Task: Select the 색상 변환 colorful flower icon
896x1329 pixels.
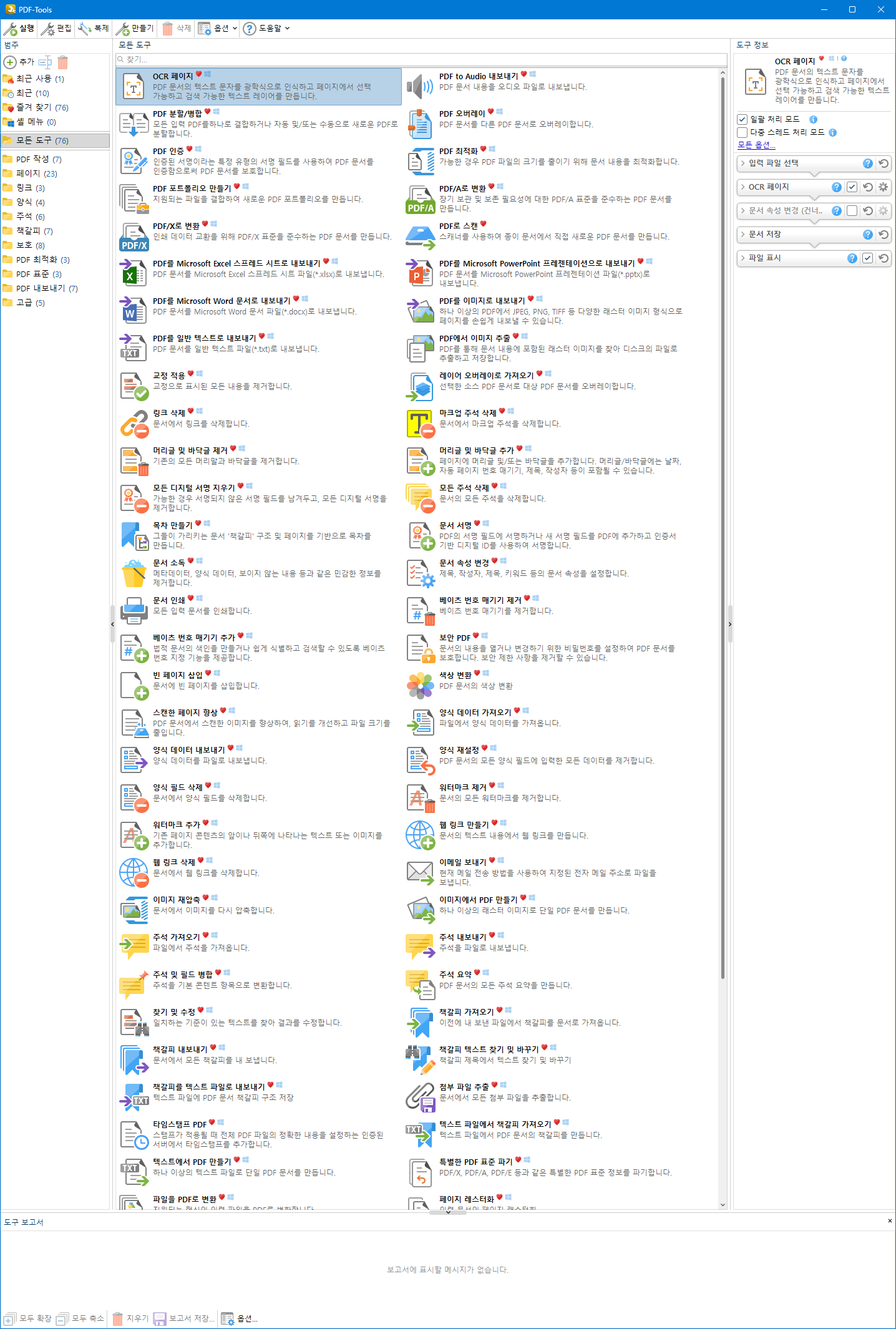Action: click(420, 686)
